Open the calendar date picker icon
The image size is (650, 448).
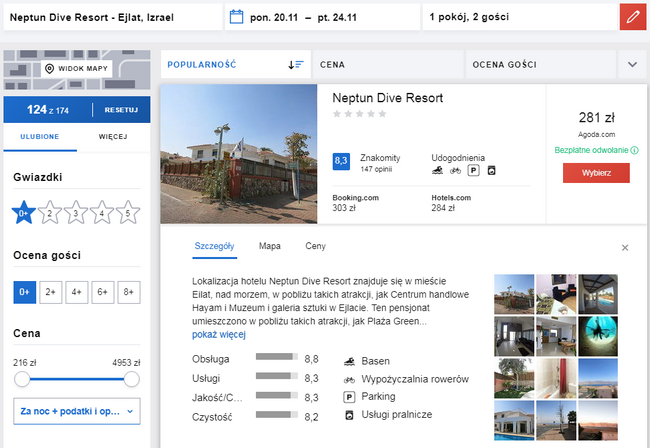236,17
